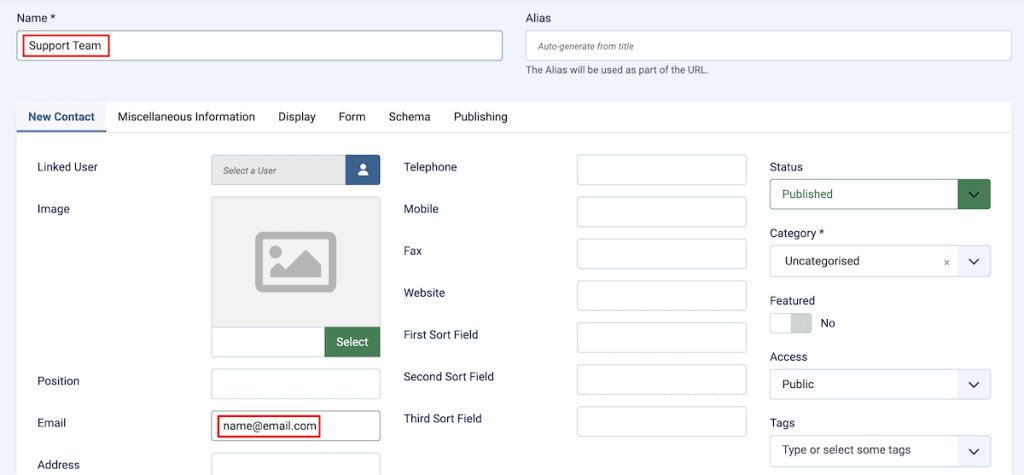Expand the Access dropdown showing Public
Screen dimensions: 1024x475
pyautogui.click(x=880, y=384)
